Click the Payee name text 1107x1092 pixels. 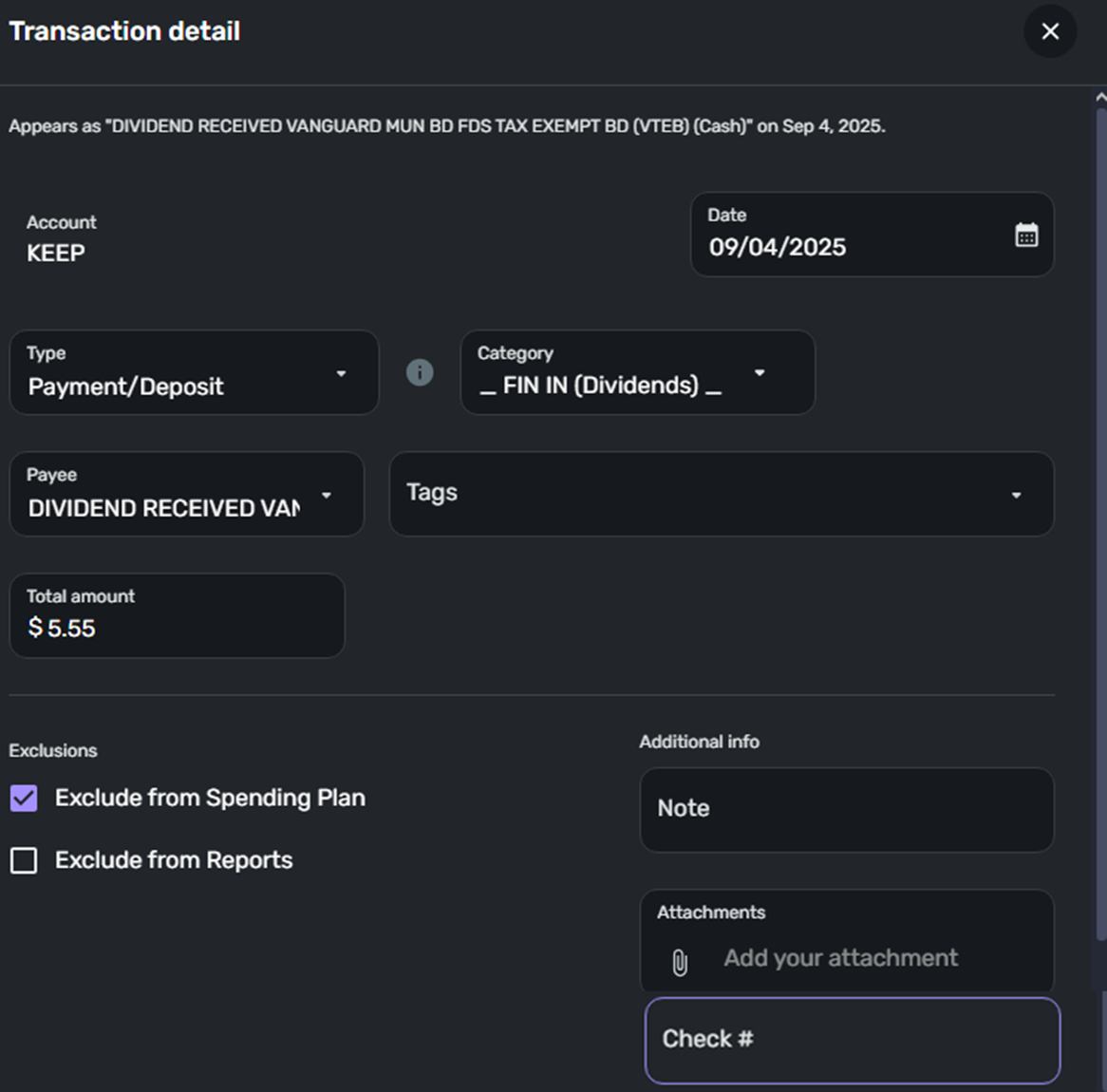[x=163, y=508]
